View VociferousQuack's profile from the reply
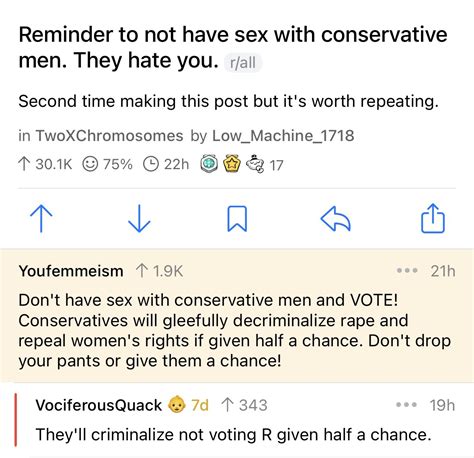Viewport: 474px width, 458px height. pyautogui.click(x=98, y=405)
